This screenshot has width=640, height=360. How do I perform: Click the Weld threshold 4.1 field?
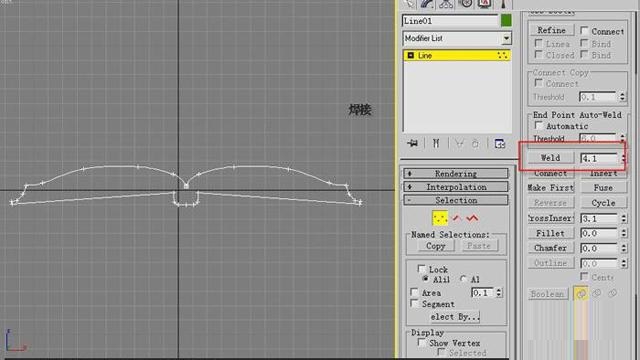[599, 158]
